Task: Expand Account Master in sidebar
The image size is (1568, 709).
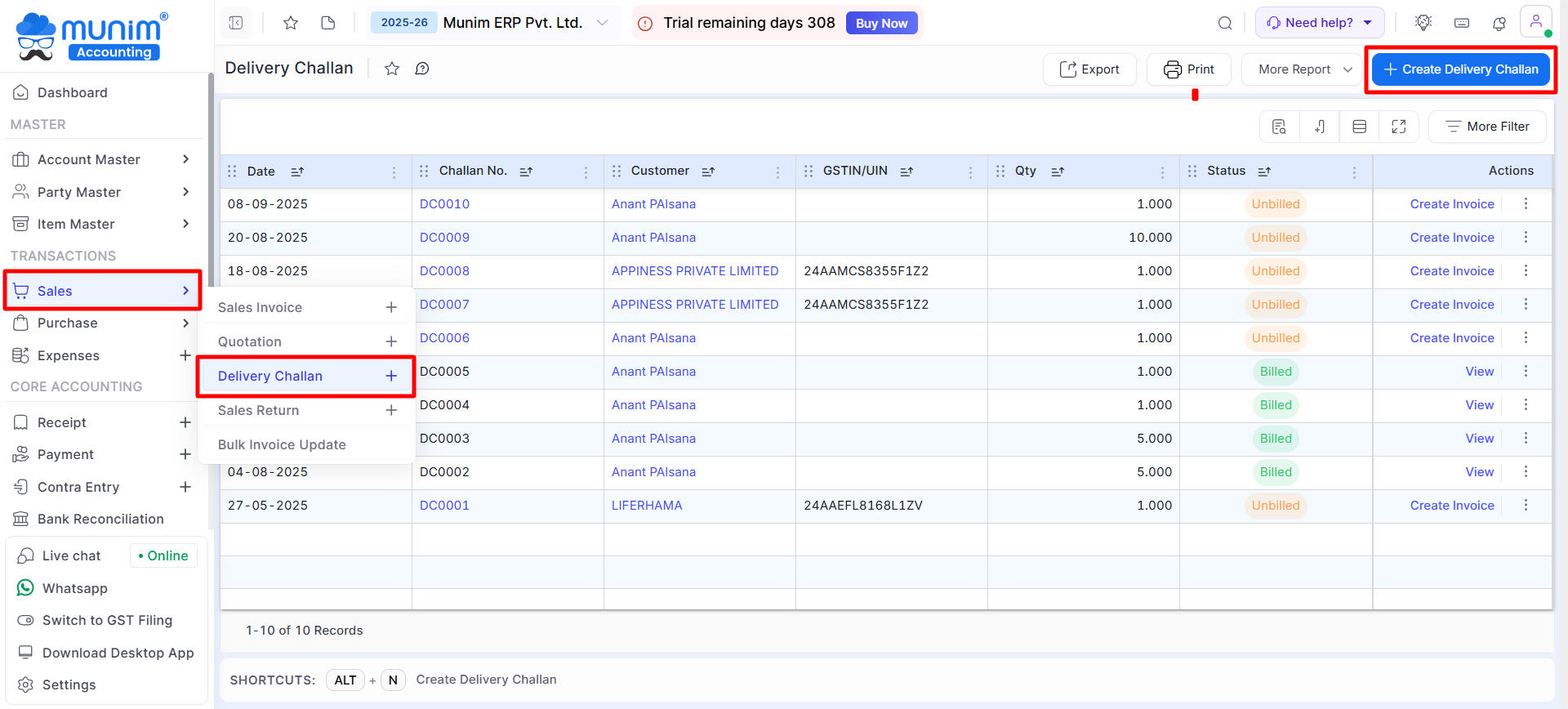Action: (x=102, y=159)
